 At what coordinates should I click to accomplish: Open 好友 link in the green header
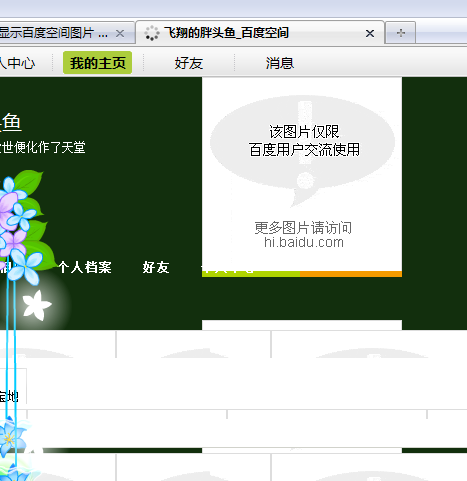point(156,267)
